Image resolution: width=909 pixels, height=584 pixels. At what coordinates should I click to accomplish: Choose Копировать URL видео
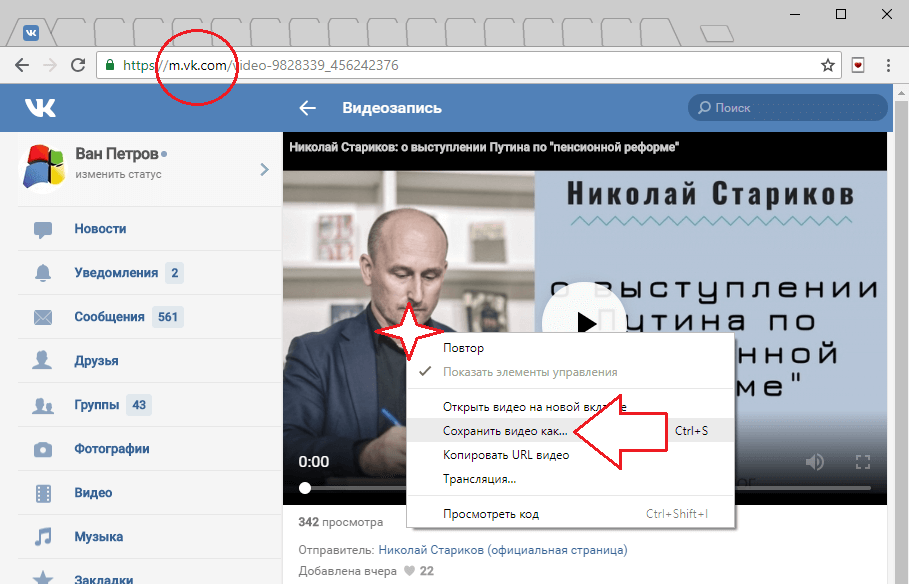click(570, 455)
